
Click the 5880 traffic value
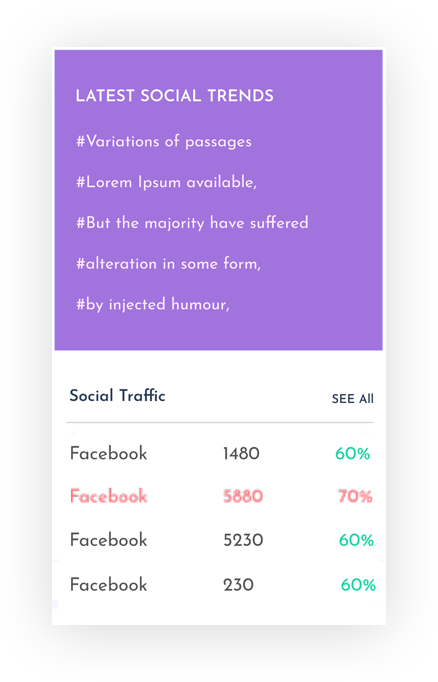pyautogui.click(x=243, y=496)
